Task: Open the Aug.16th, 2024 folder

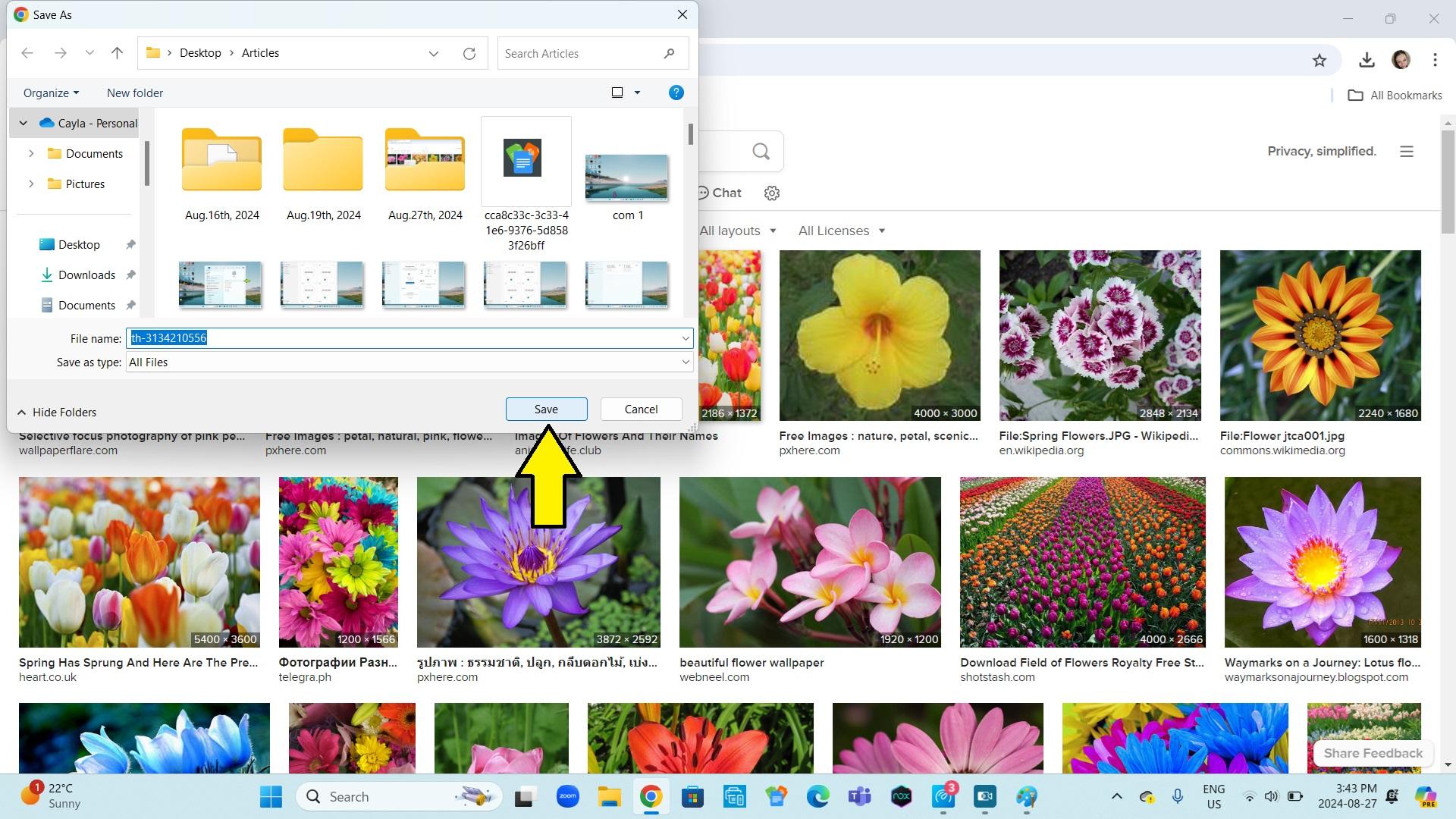Action: point(222,173)
